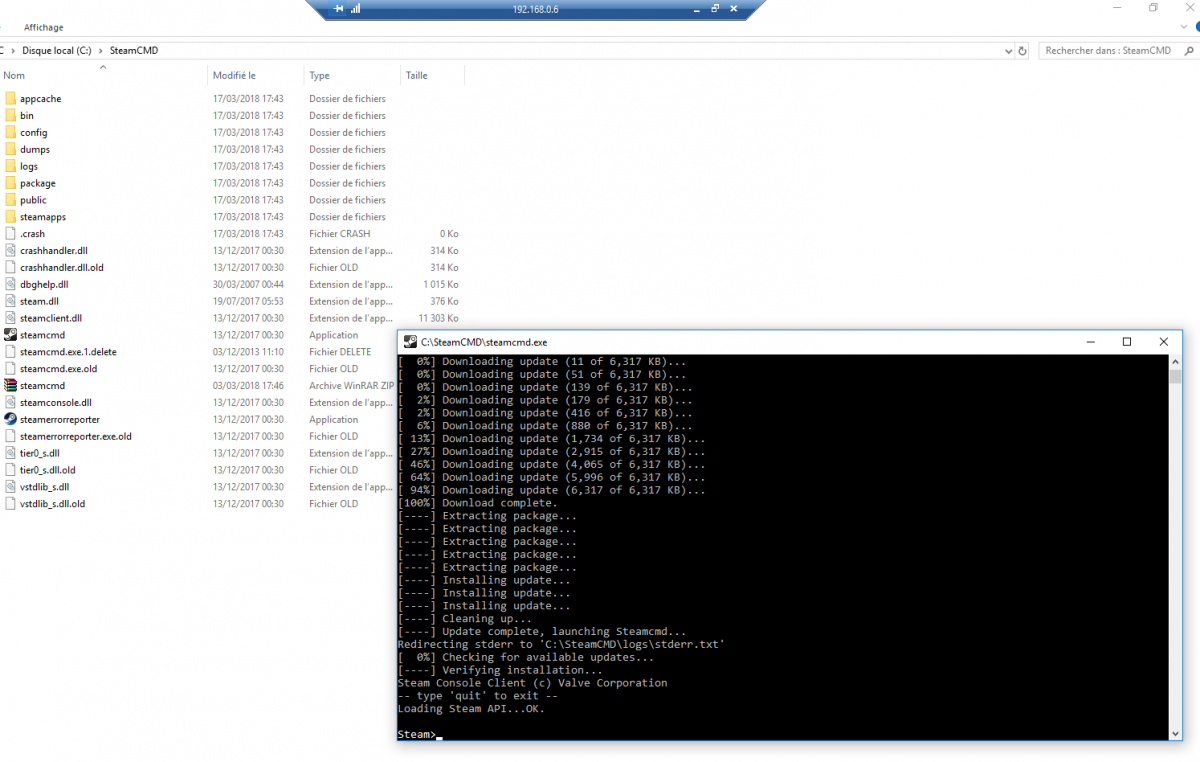Select the config folder icon
Viewport: 1200px width, 762px height.
coord(10,133)
